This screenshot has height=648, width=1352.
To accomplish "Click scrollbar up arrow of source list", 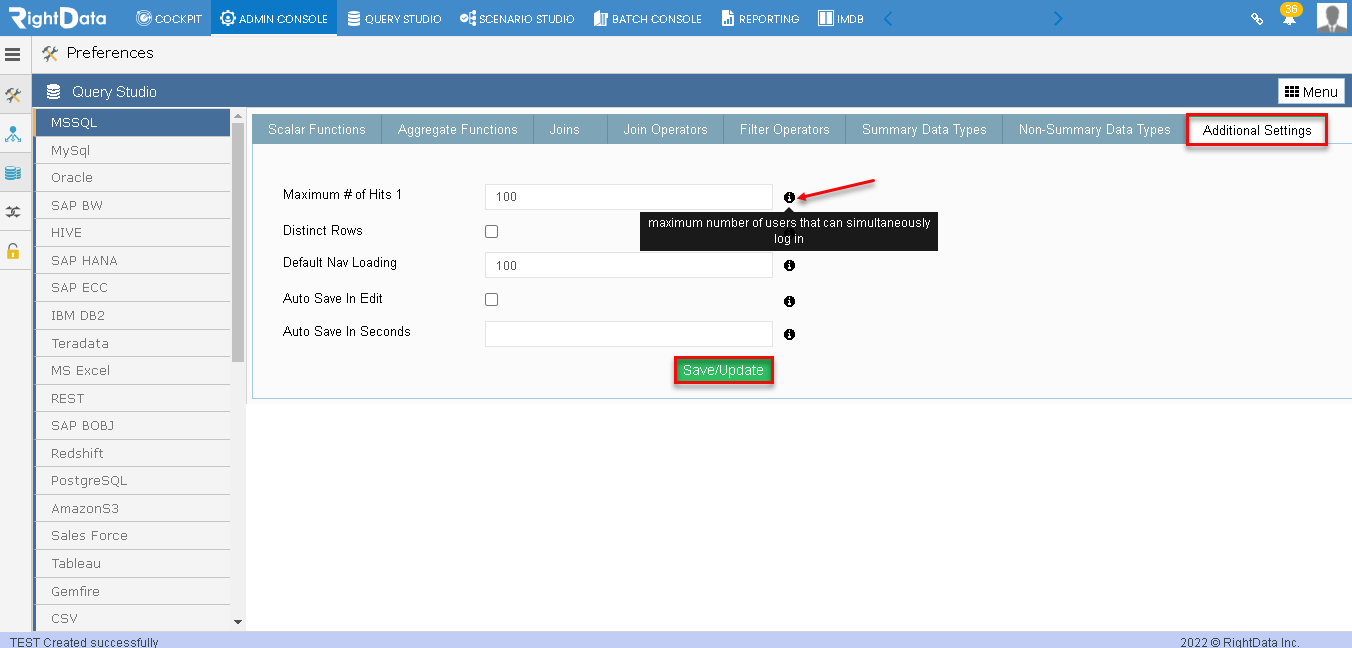I will [238, 115].
